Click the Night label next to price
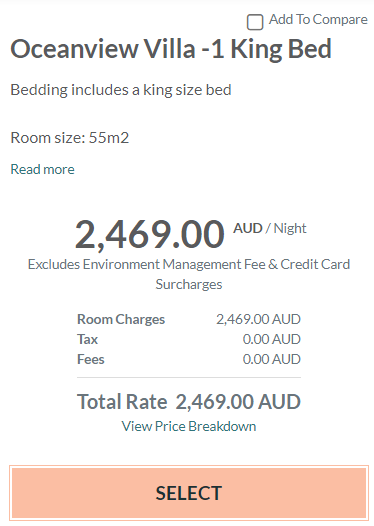 (x=290, y=228)
